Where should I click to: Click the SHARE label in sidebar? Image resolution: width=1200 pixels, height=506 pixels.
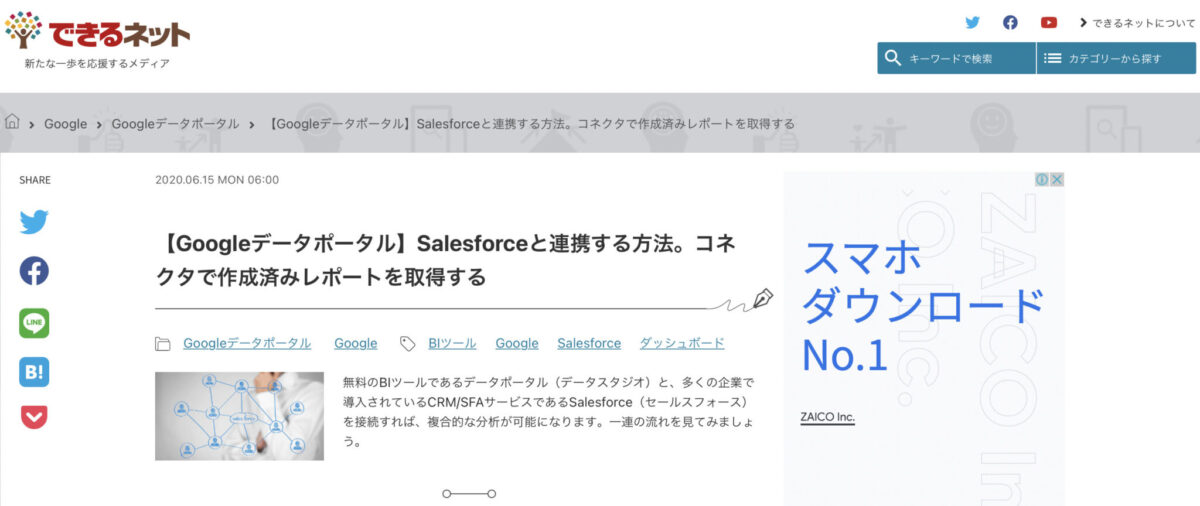click(x=35, y=180)
